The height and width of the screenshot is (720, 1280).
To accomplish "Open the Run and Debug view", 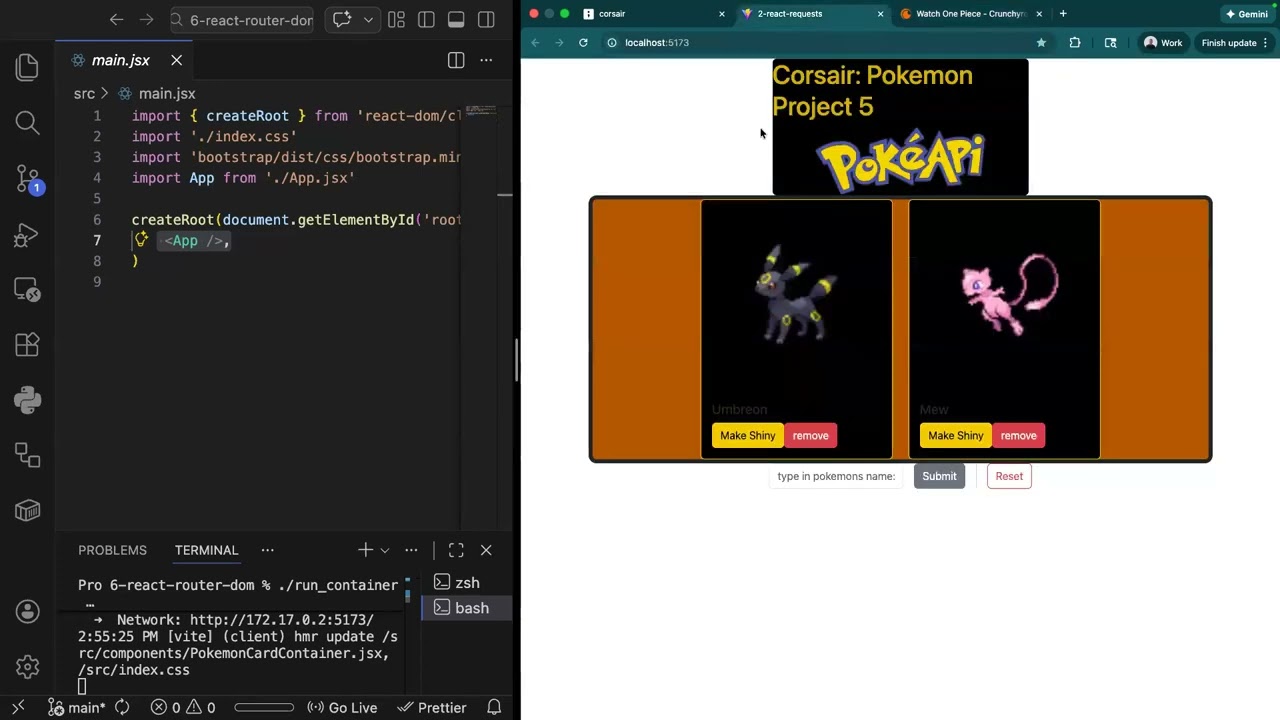I will coord(27,235).
